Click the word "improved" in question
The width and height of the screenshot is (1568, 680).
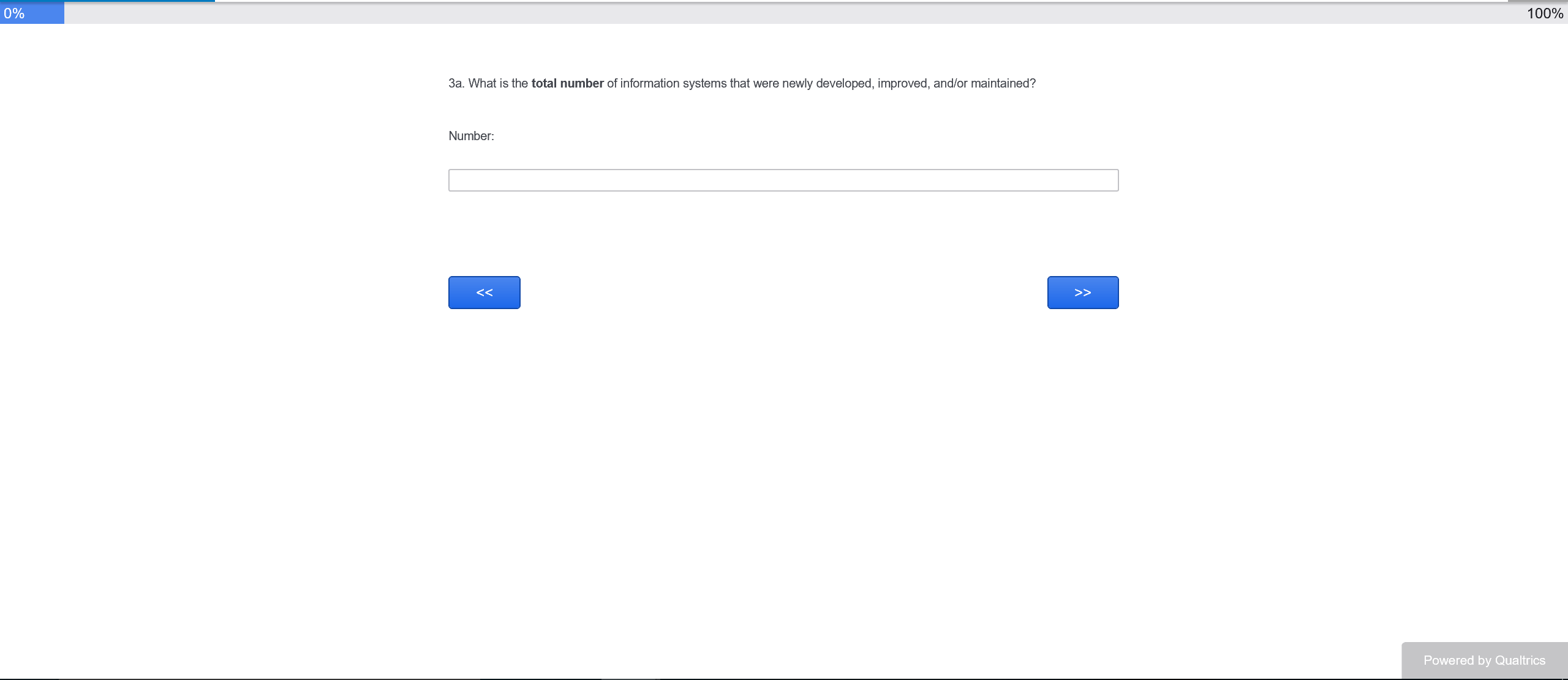[902, 83]
